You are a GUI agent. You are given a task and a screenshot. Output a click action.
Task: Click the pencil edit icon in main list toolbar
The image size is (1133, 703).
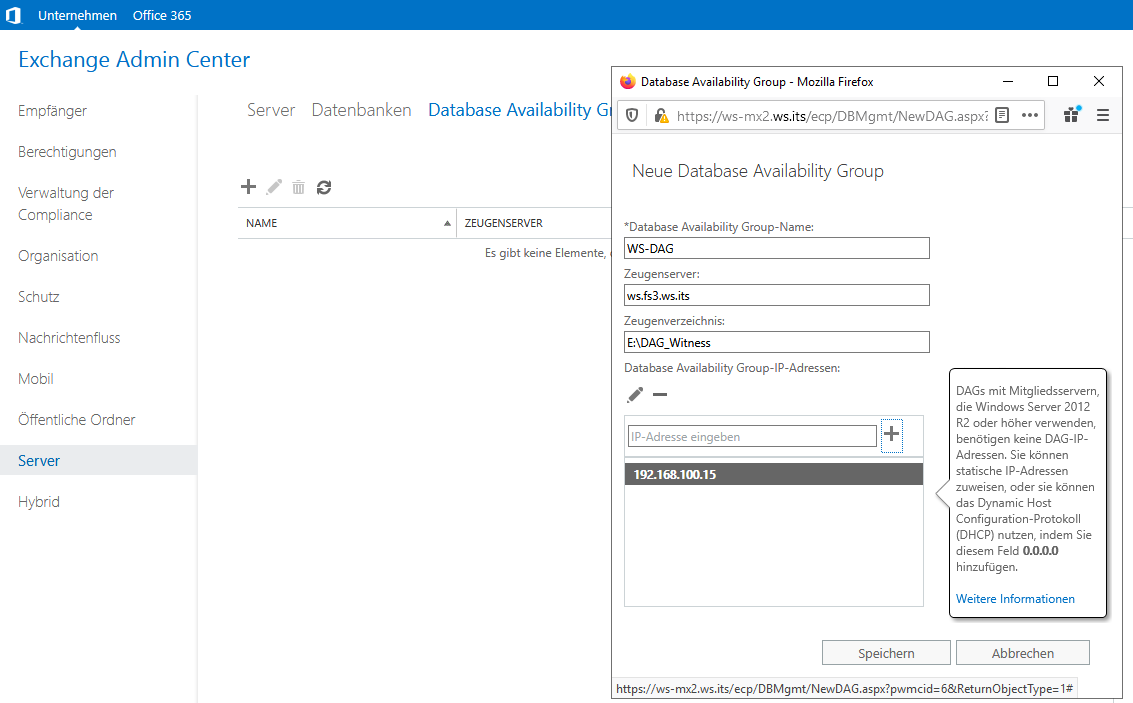pos(274,187)
